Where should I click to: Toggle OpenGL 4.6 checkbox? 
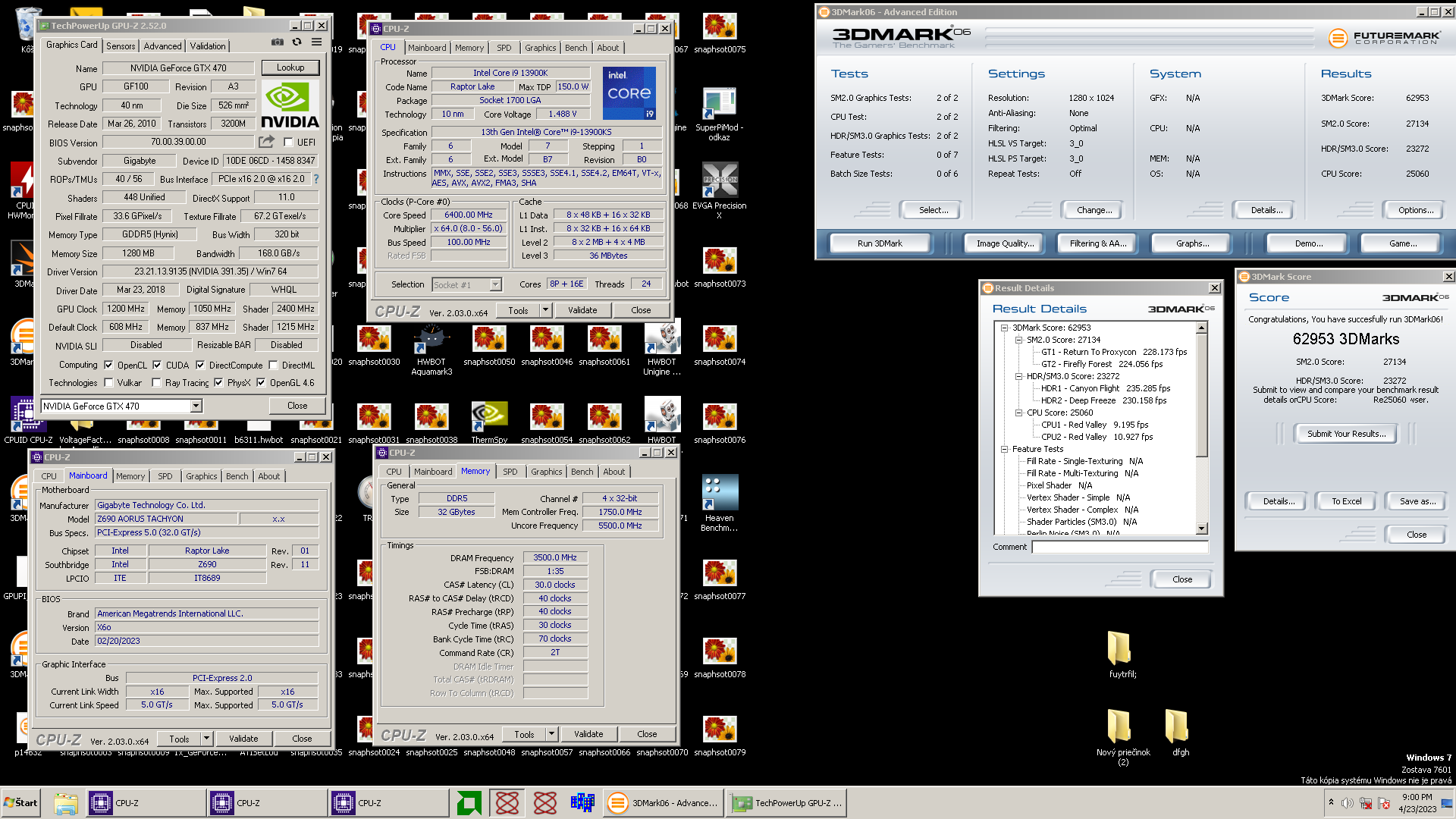(261, 383)
